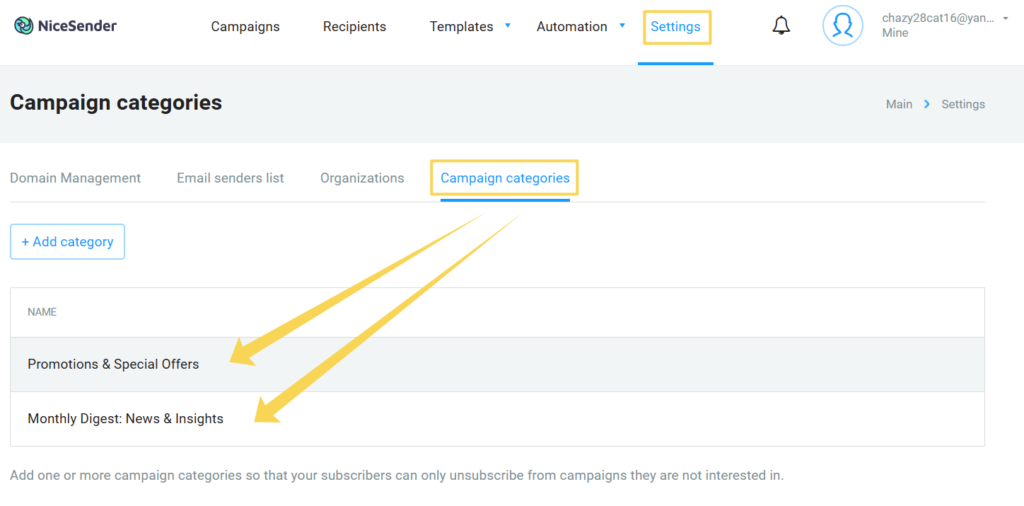Select Templates in the navigation bar
This screenshot has height=506, width=1024.
pos(461,27)
